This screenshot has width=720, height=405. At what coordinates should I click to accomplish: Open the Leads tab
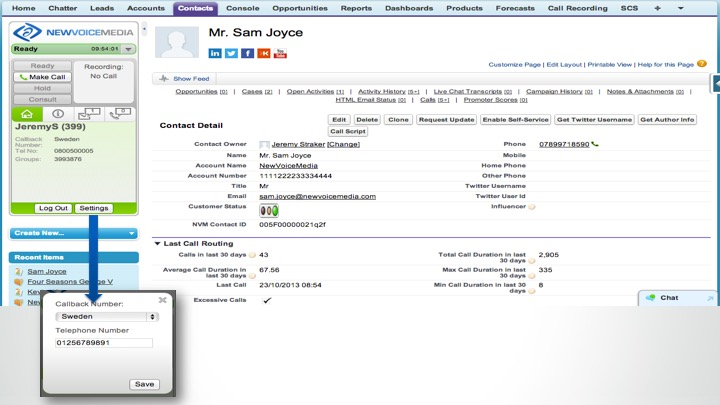(x=102, y=8)
